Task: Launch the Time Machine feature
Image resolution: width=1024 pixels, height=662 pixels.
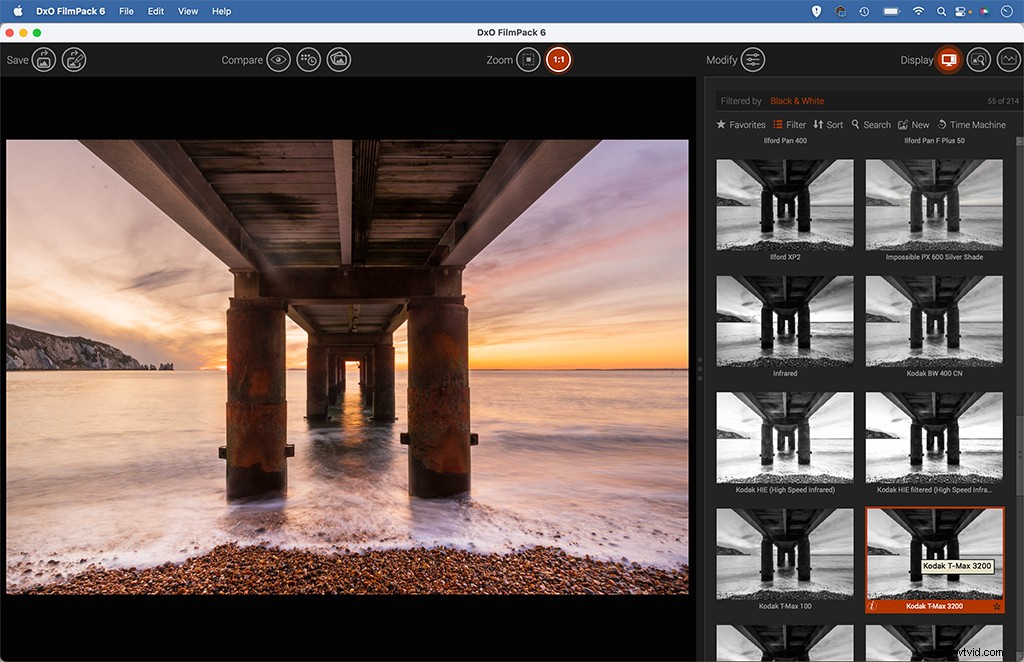Action: pos(974,124)
